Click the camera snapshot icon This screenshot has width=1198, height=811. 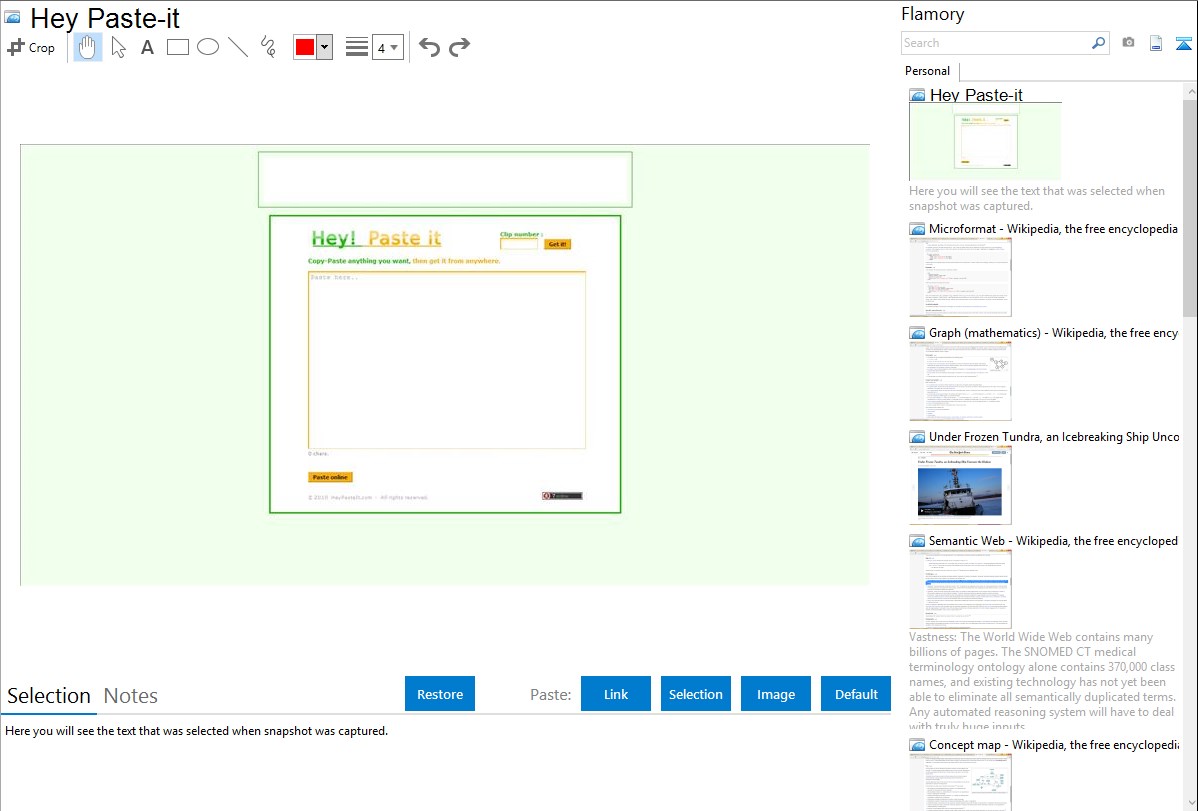tap(1128, 43)
